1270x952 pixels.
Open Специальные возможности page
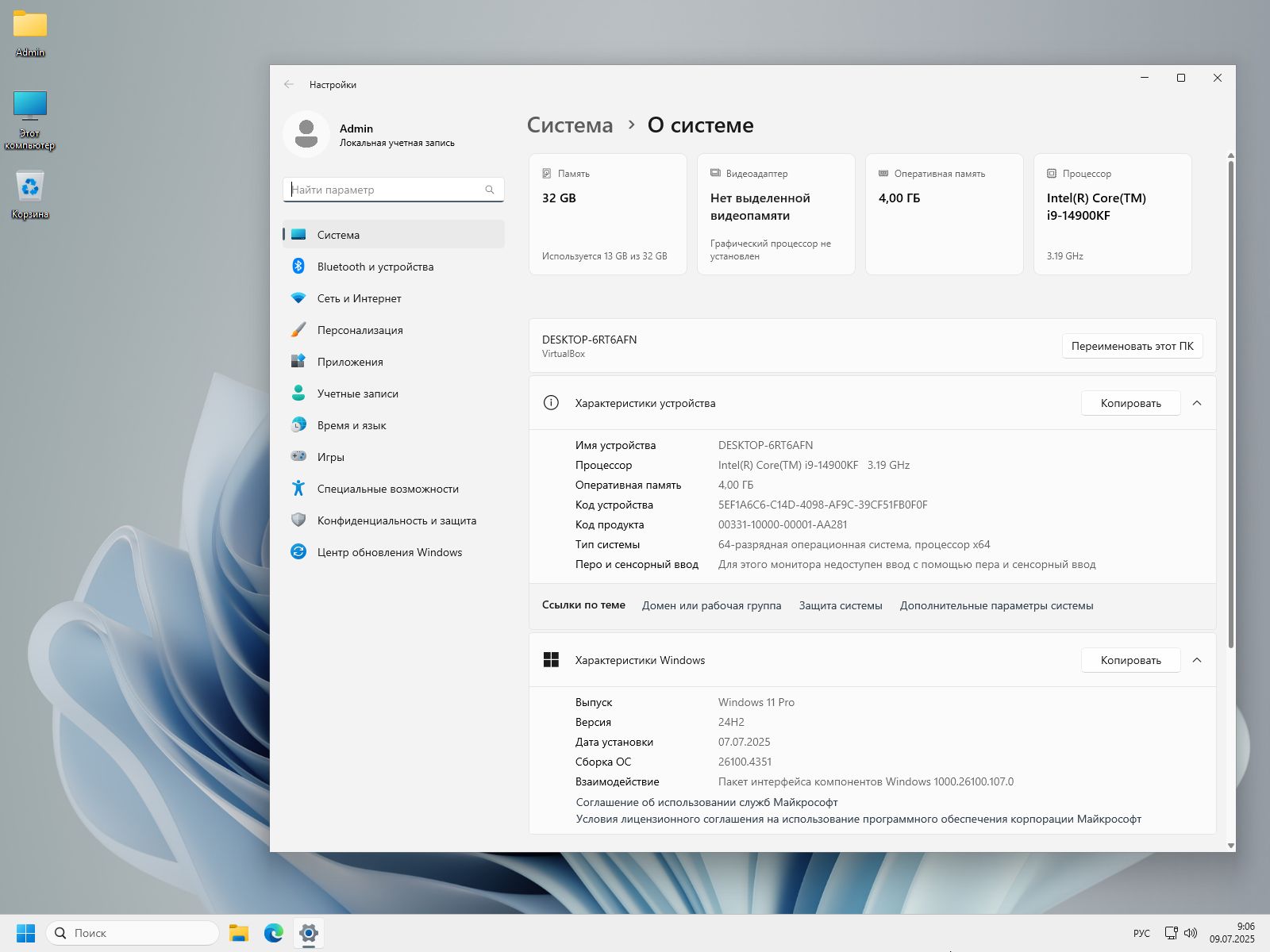[x=394, y=489]
